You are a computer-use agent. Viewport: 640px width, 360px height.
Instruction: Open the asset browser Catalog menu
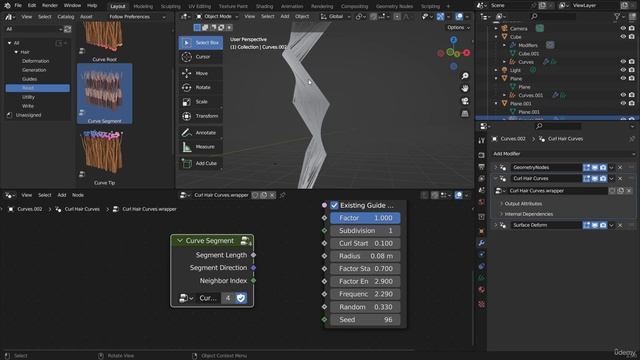click(x=66, y=17)
